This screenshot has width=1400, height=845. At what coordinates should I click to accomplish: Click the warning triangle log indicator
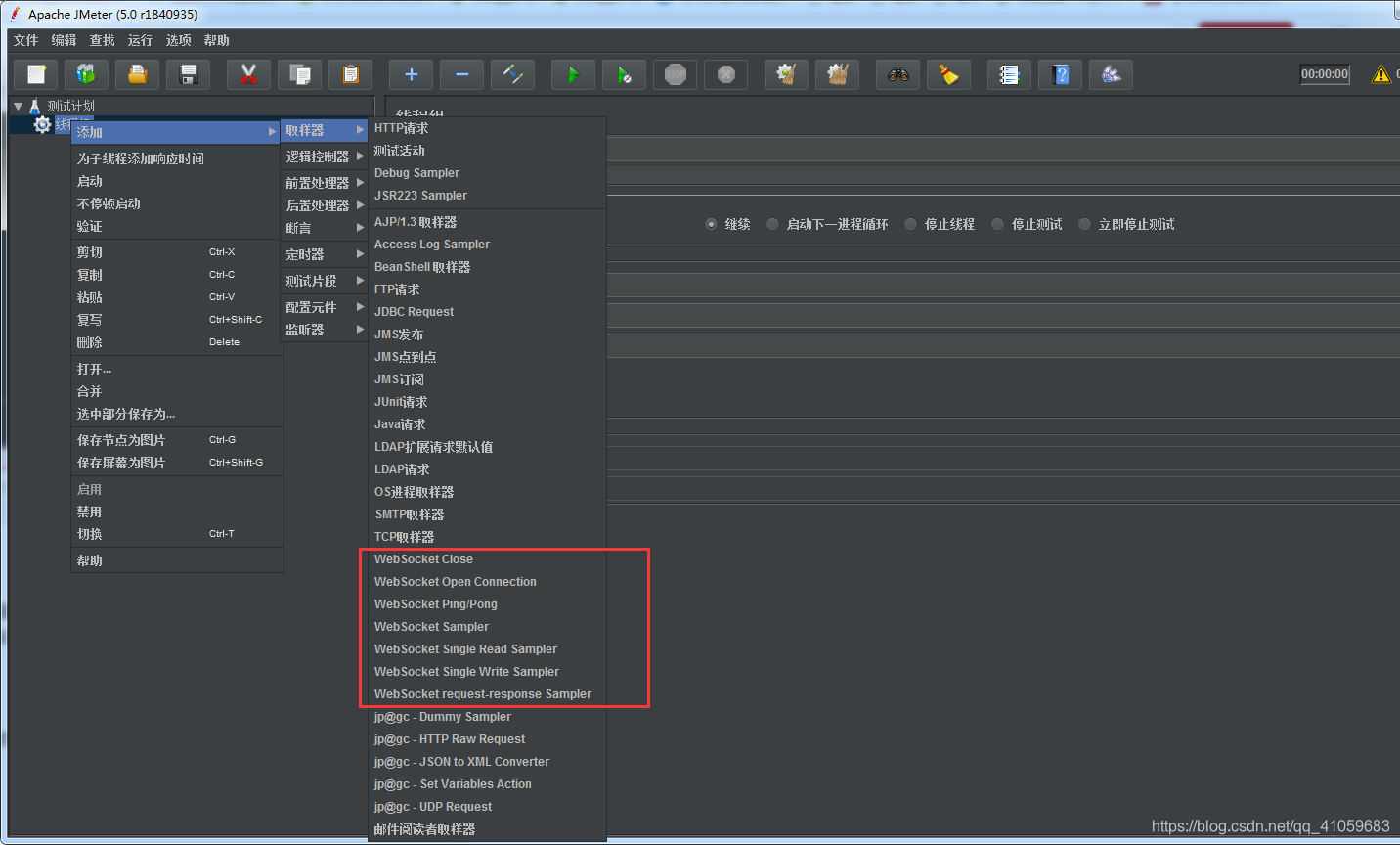pos(1381,74)
